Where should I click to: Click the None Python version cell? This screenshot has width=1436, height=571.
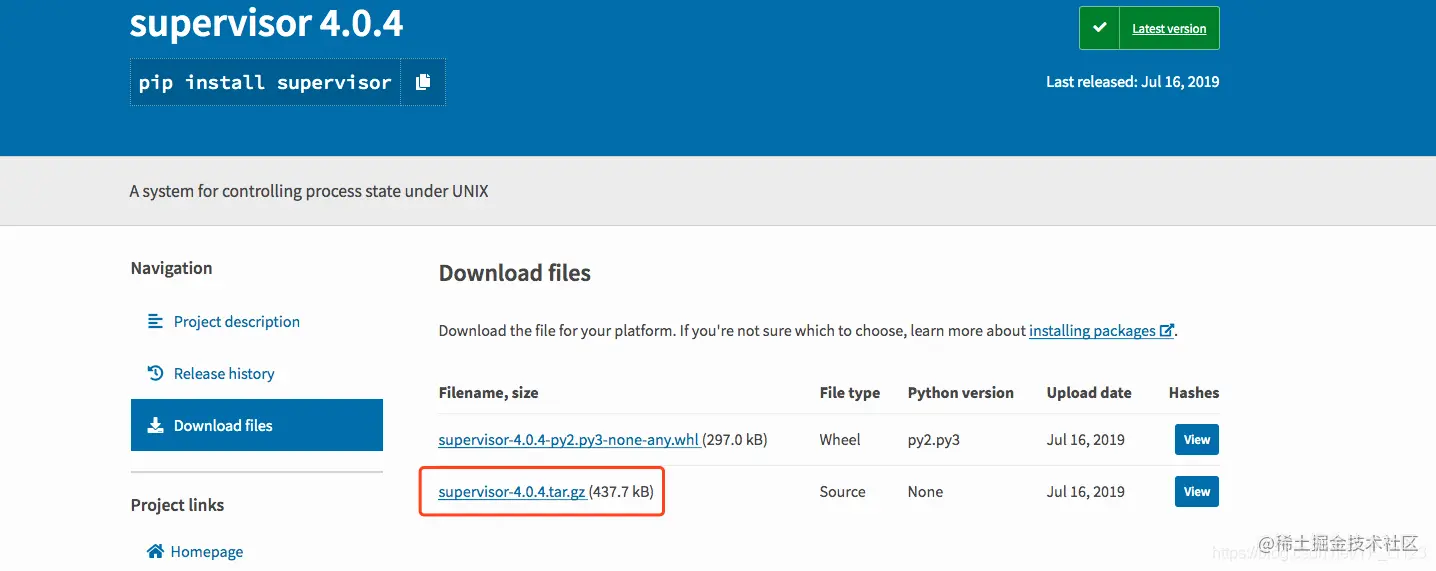(925, 491)
